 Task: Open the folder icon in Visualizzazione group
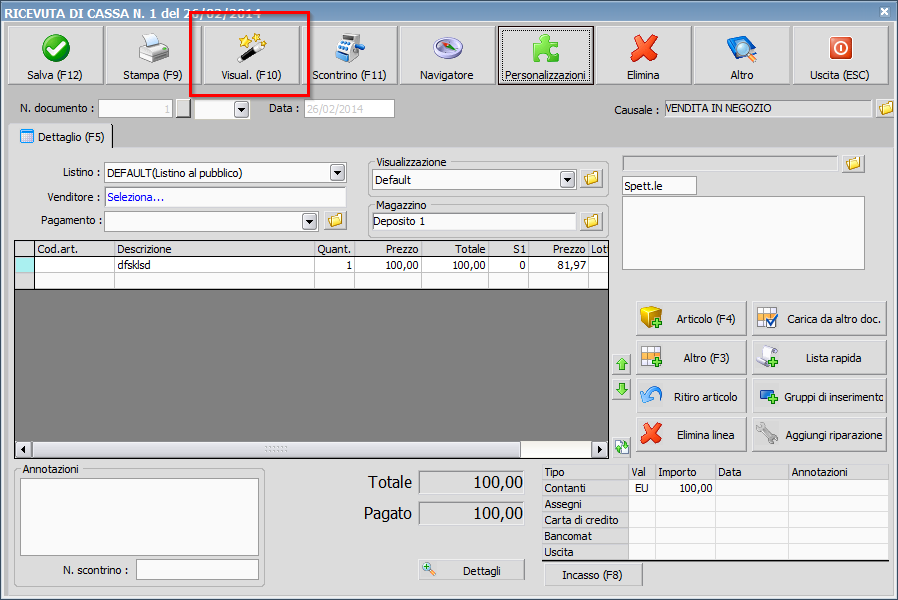(591, 179)
